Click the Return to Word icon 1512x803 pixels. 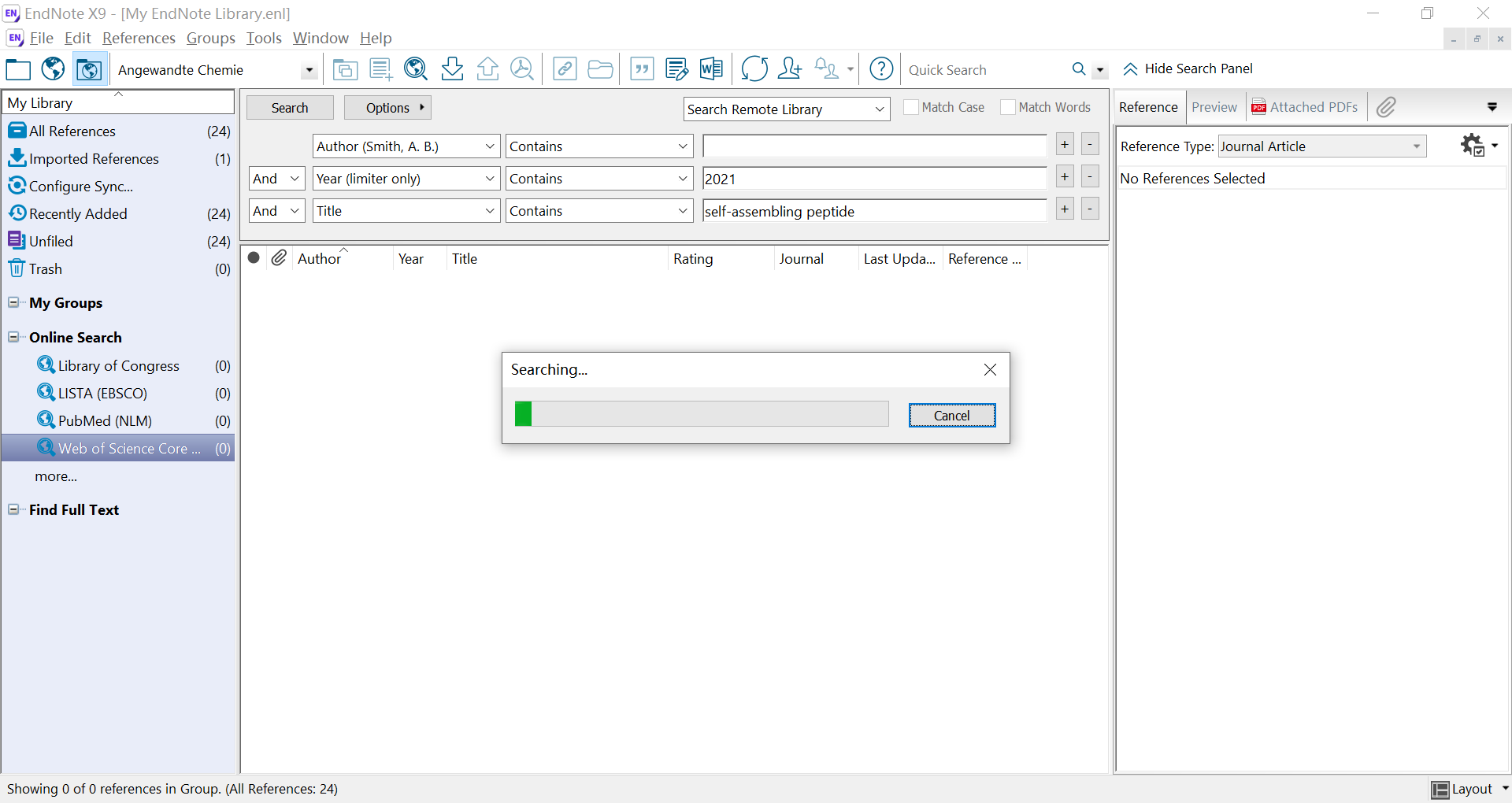pos(711,69)
